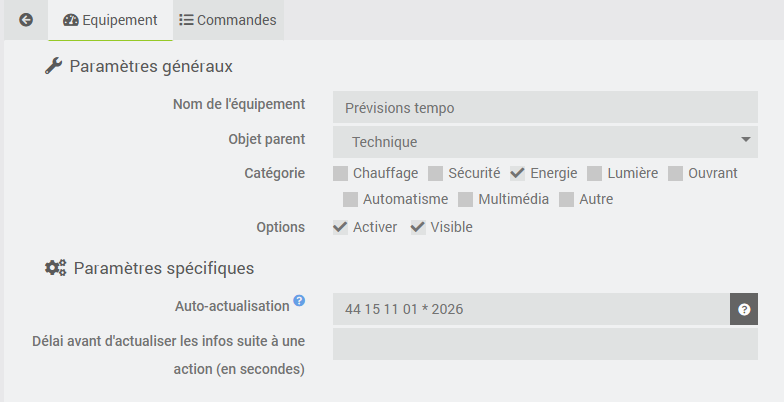Click the cron helper question mark button

[x=744, y=310]
